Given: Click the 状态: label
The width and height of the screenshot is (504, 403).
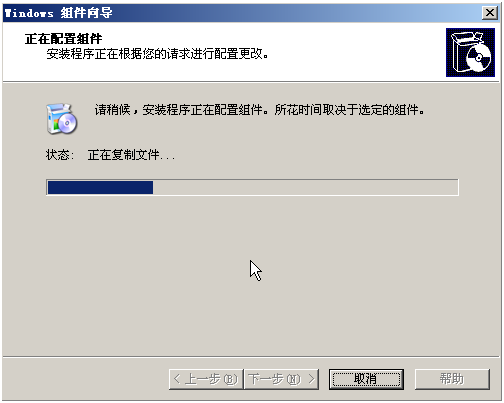Looking at the screenshot, I should (x=60, y=155).
